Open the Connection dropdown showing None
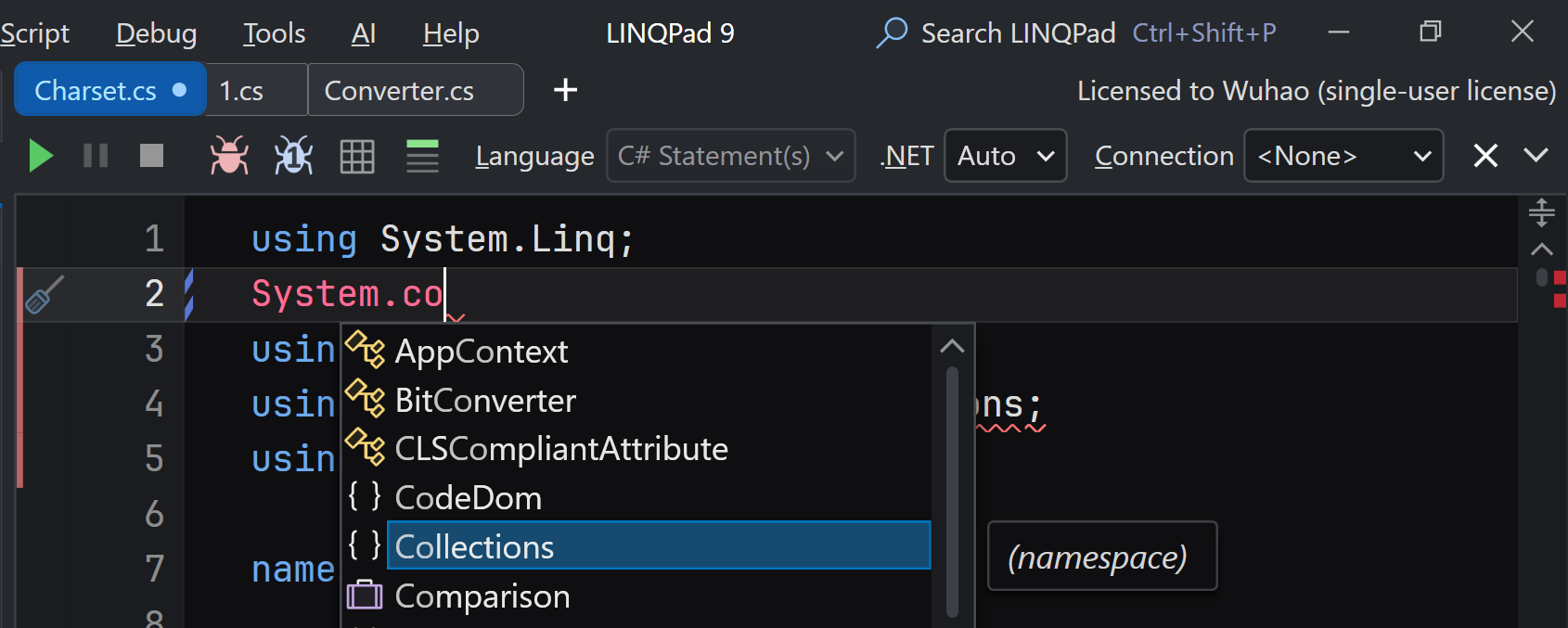This screenshot has height=628, width=1568. pos(1343,156)
